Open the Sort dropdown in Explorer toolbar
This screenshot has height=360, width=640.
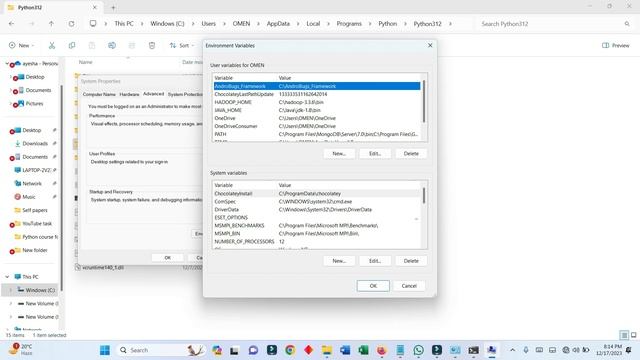tap(182, 45)
